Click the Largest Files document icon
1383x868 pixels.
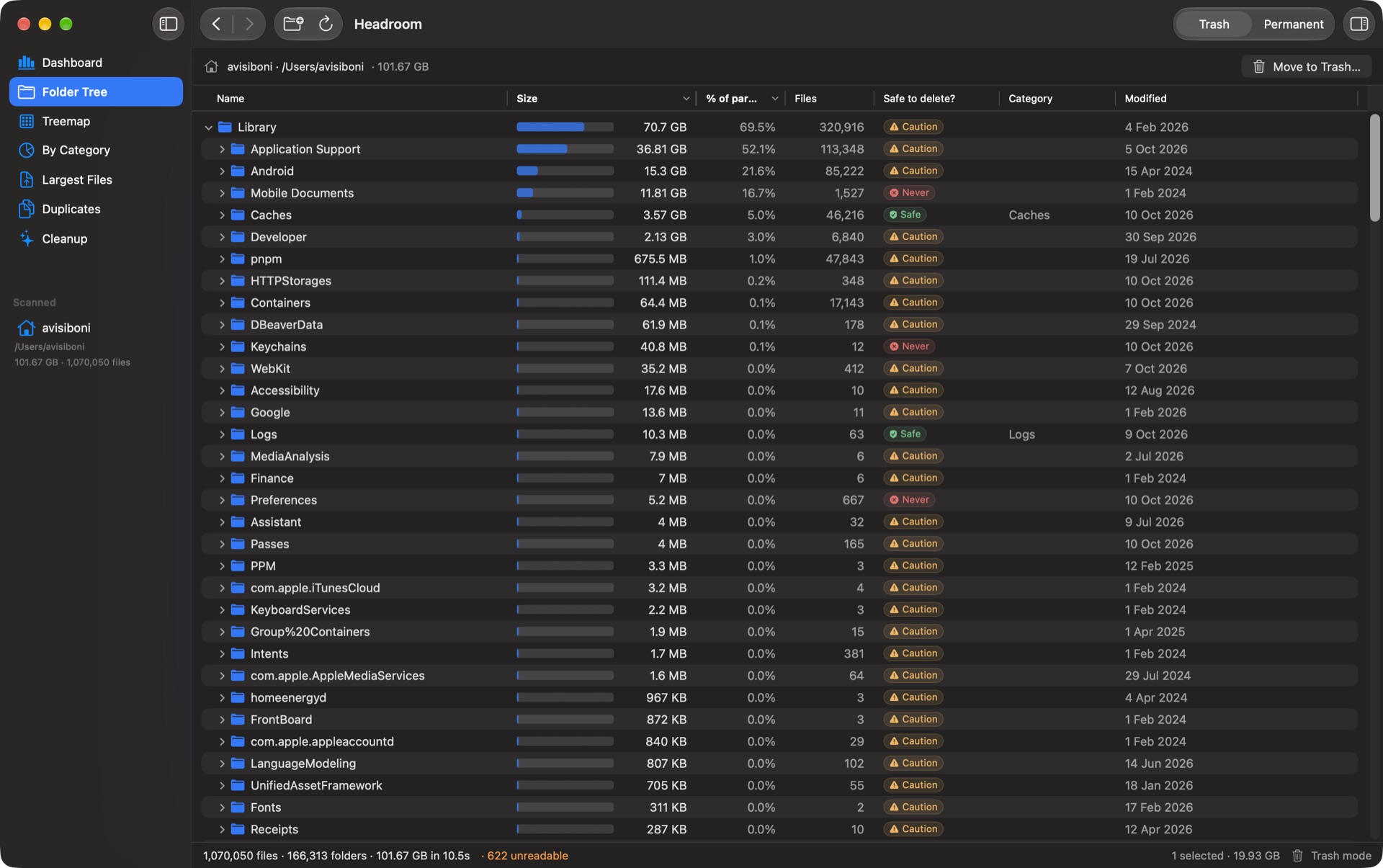[x=27, y=179]
